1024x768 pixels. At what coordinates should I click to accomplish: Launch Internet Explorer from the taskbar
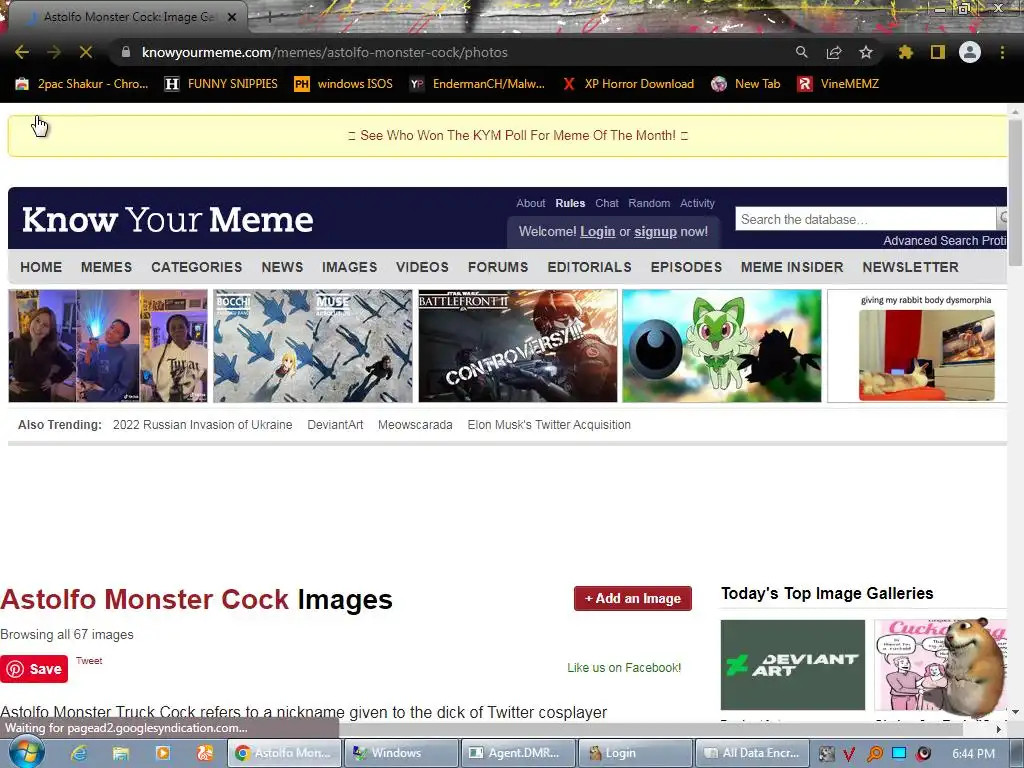tap(79, 753)
